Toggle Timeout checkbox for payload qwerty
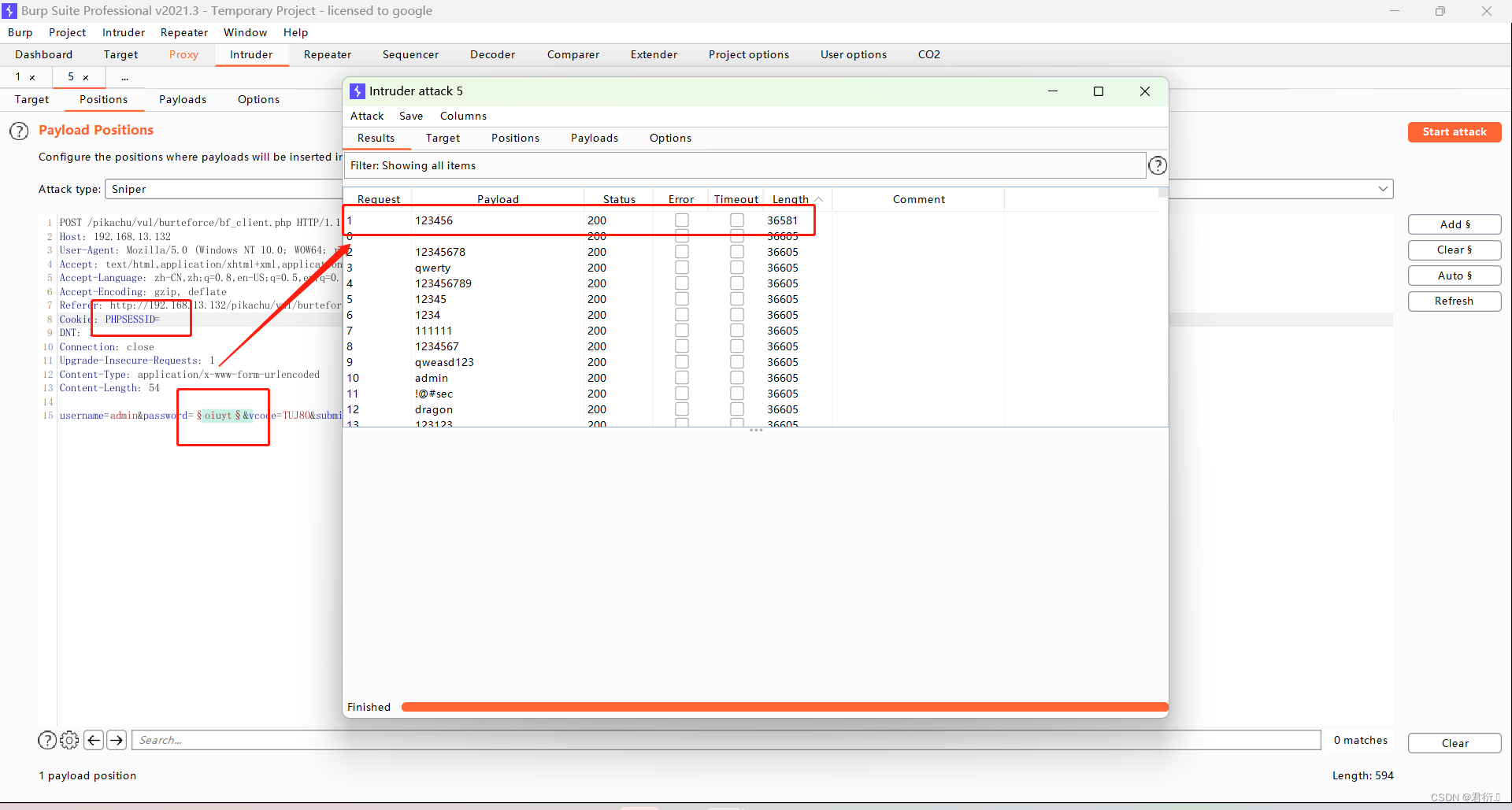 (x=737, y=268)
